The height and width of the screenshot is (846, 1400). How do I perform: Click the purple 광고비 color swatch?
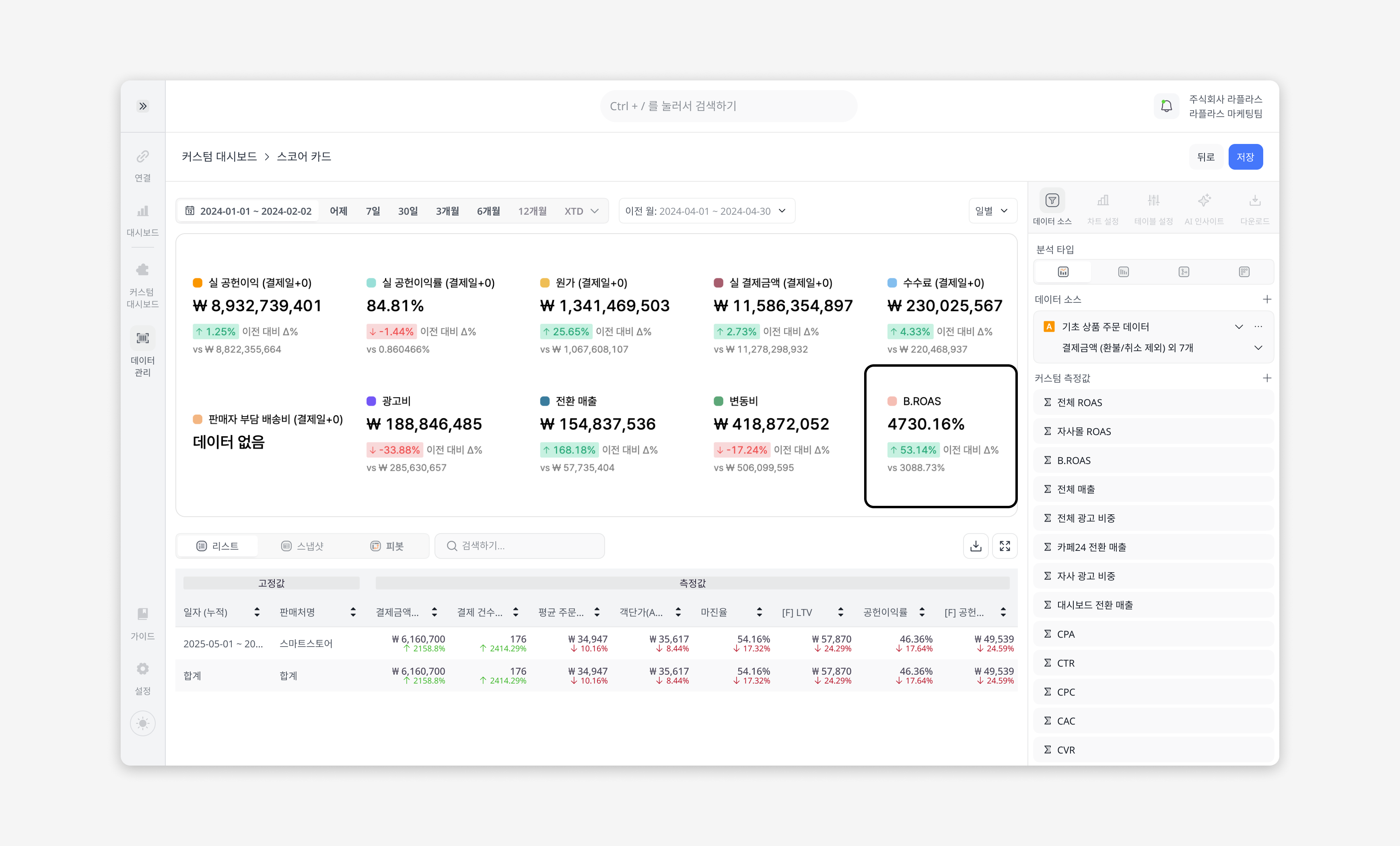click(371, 401)
